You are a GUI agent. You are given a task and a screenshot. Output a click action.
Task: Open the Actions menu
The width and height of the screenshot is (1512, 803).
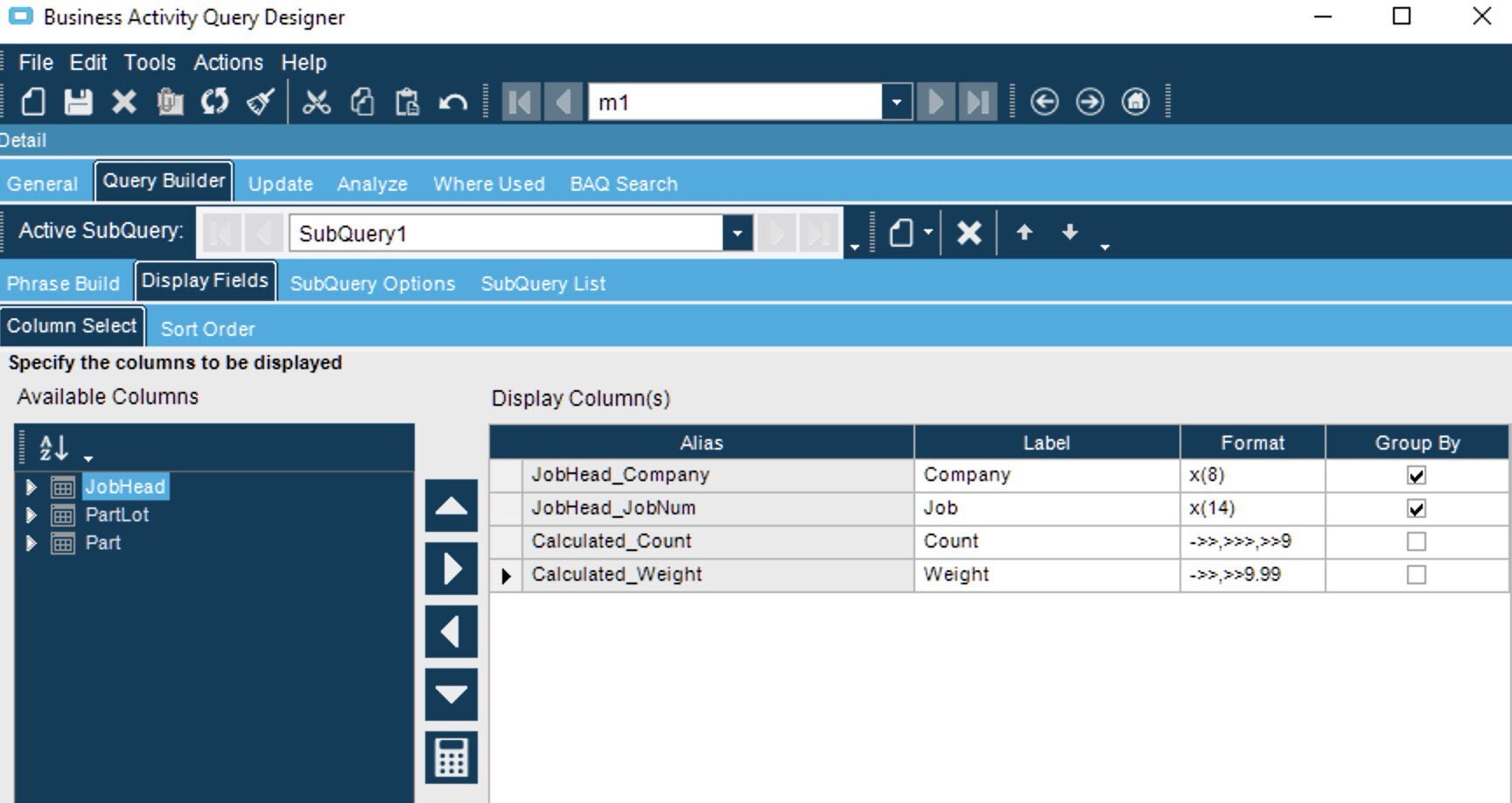click(x=227, y=63)
